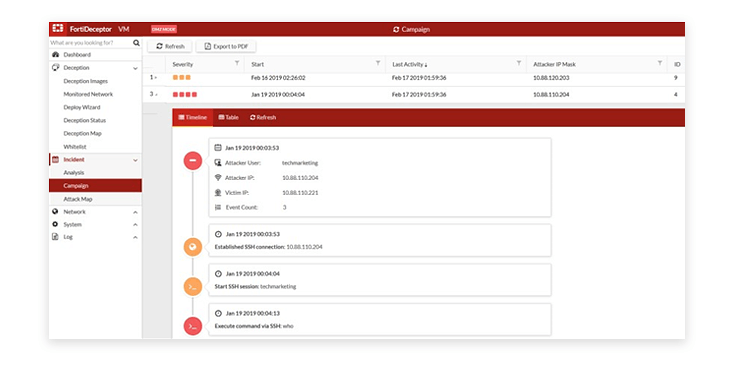Click Execute command via SSH: who entry
The width and height of the screenshot is (734, 376).
(254, 326)
